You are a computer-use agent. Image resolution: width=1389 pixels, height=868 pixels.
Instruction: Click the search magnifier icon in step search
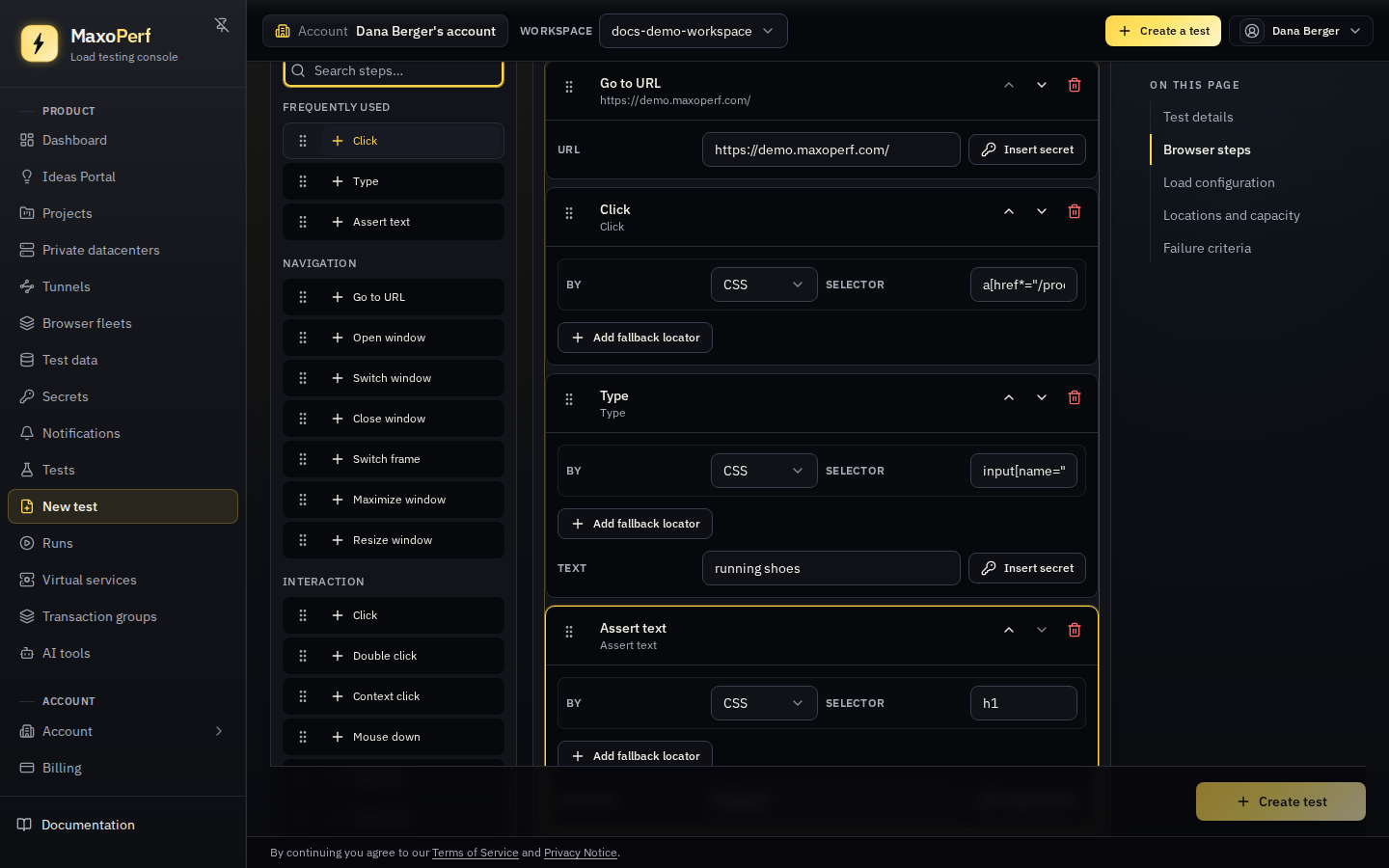(299, 70)
